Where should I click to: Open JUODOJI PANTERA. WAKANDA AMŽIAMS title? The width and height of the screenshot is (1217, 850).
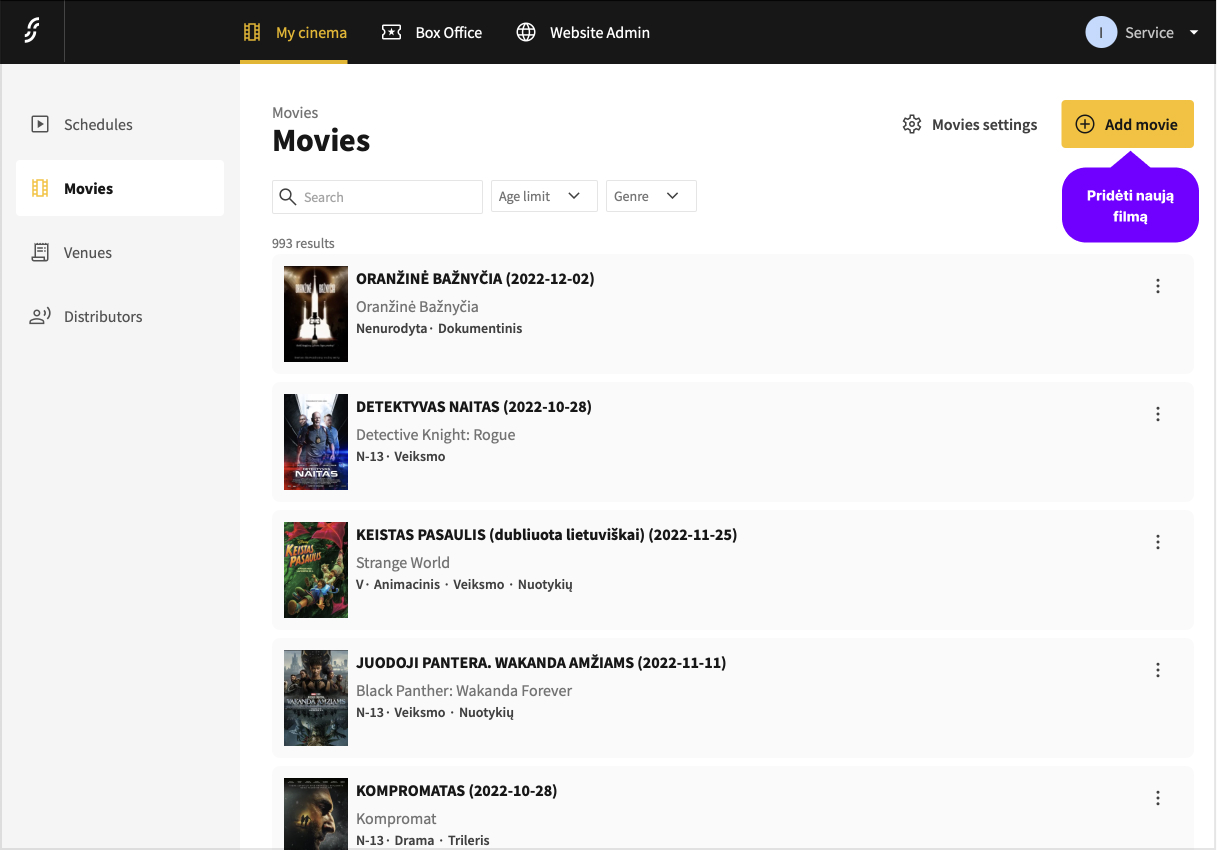tap(541, 663)
